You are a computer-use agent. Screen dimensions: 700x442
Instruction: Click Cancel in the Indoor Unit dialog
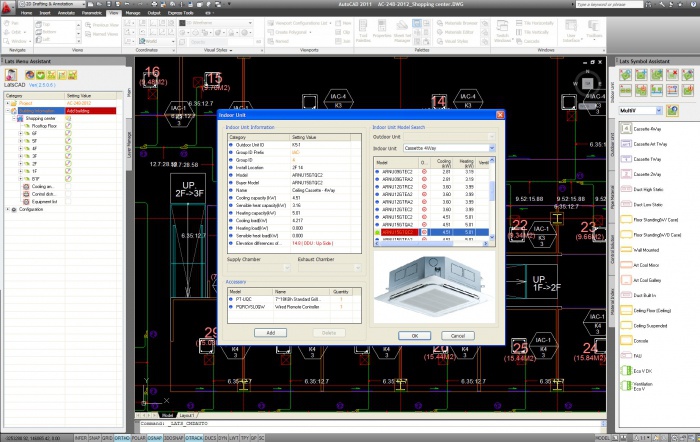coord(458,336)
